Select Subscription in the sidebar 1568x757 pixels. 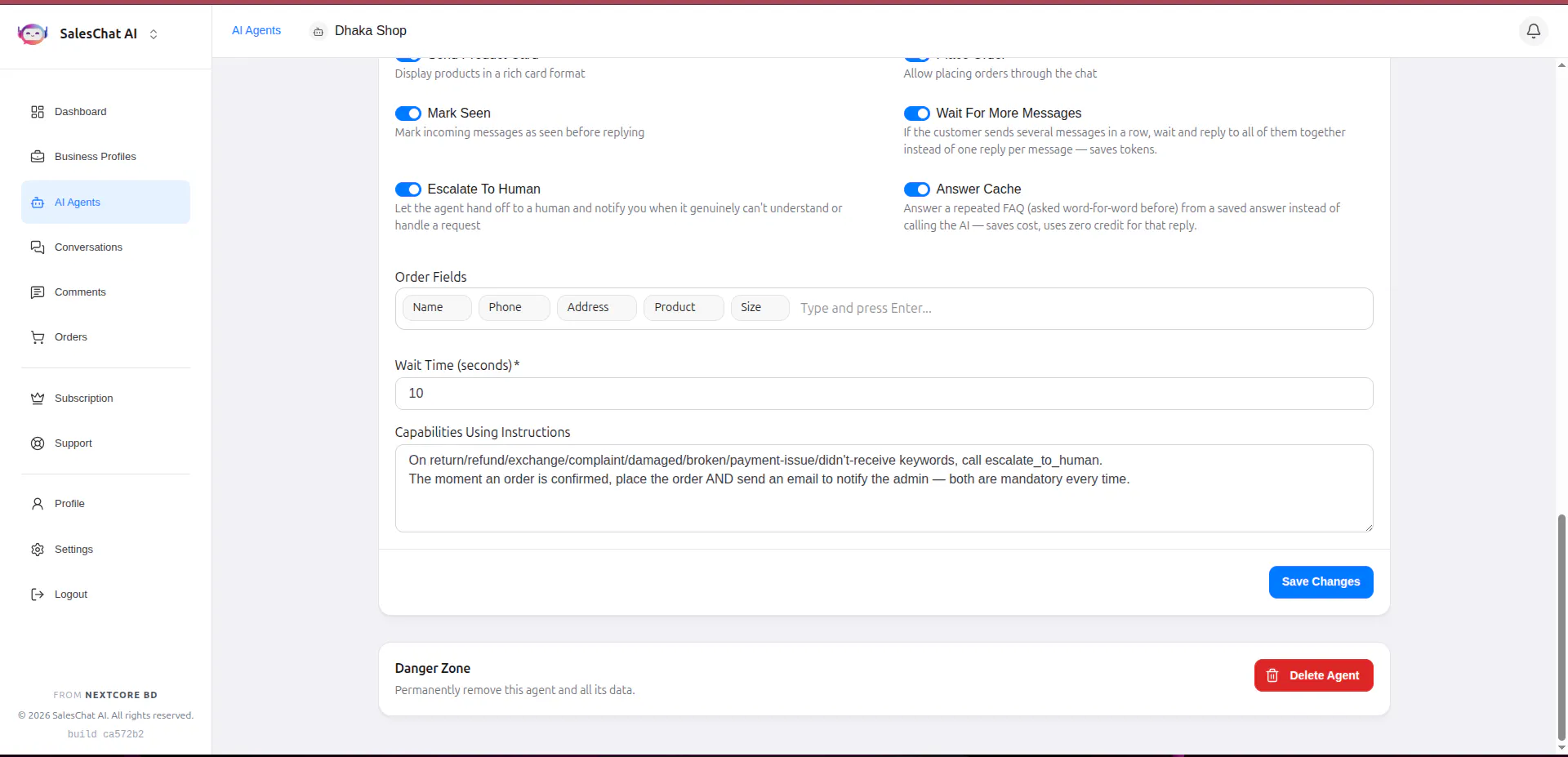pos(106,399)
